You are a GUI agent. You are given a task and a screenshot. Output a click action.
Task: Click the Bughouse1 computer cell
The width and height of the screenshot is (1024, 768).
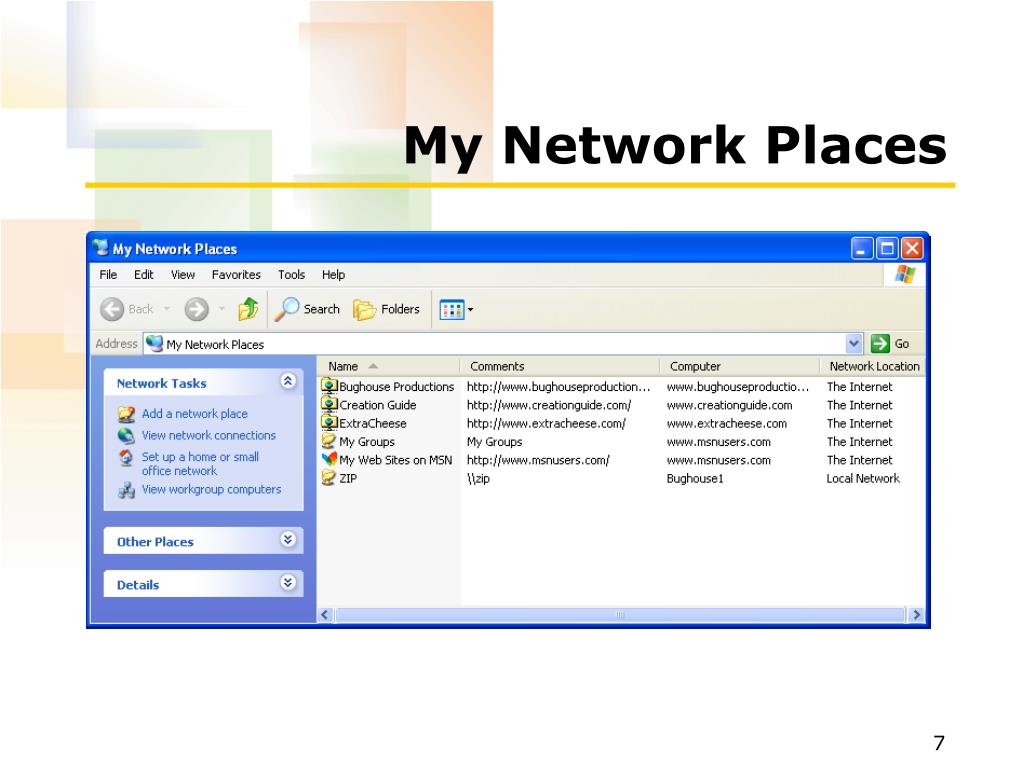tap(695, 478)
